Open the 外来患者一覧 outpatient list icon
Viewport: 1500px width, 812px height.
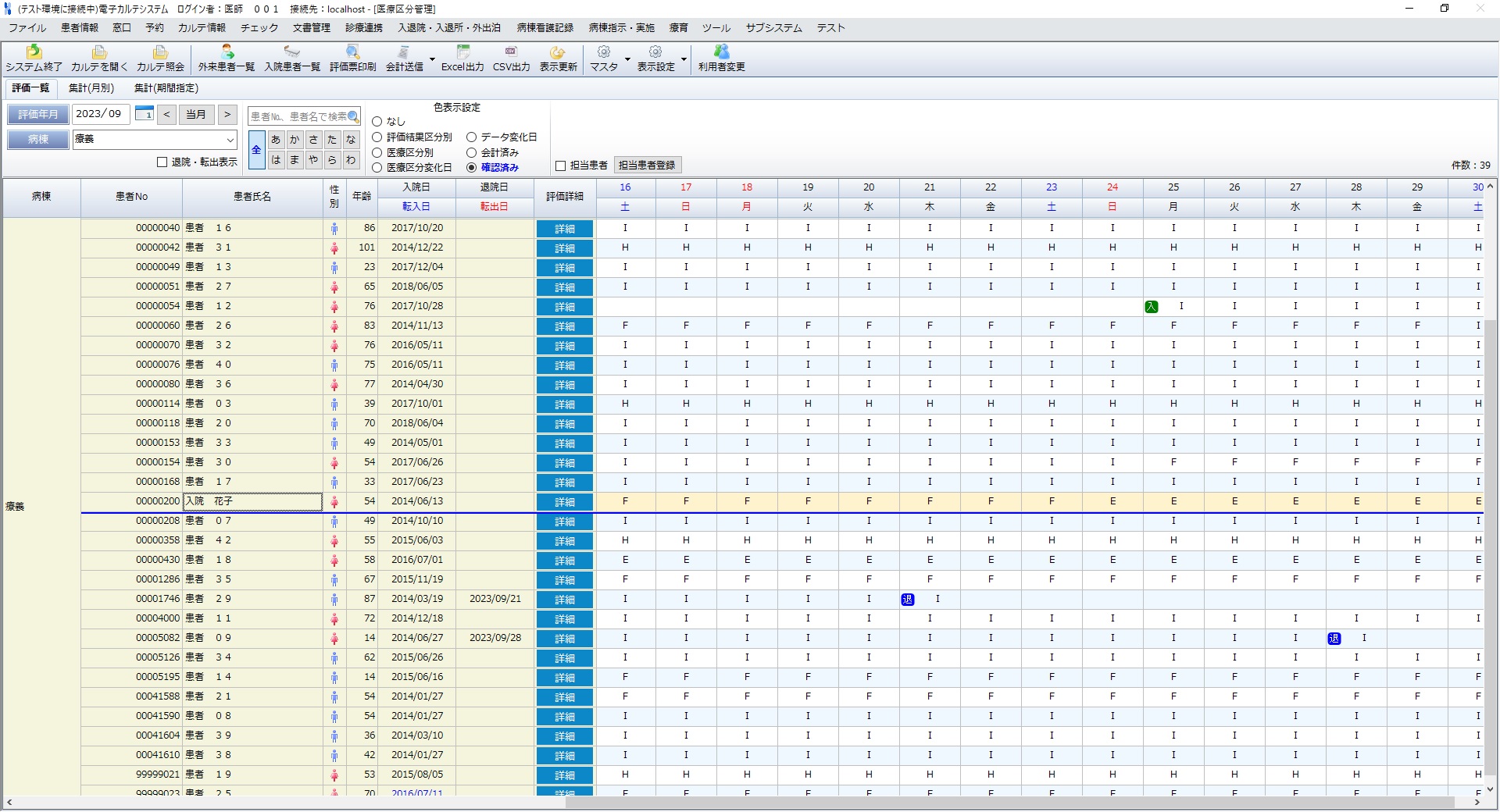[x=227, y=52]
